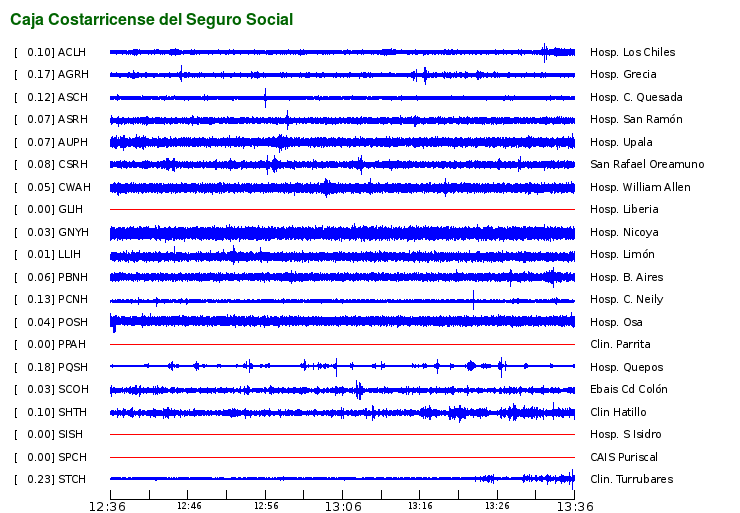Screen dimensions: 740x513
Task: Select station code PQSH
Action: (x=73, y=368)
